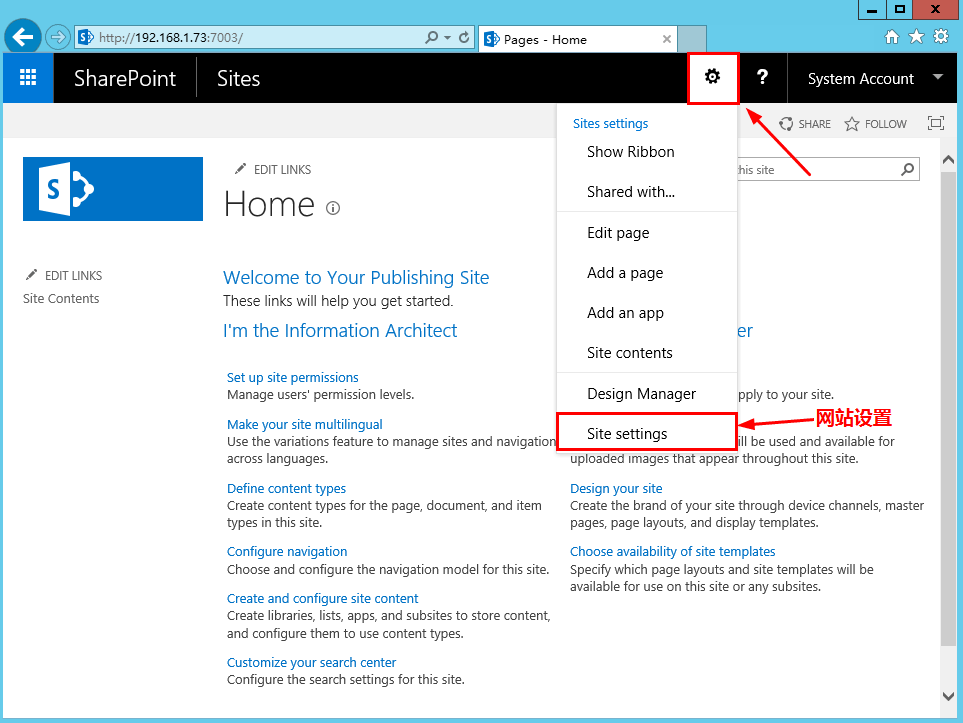Click the Sites settings menu header
The image size is (963, 723).
(x=610, y=123)
